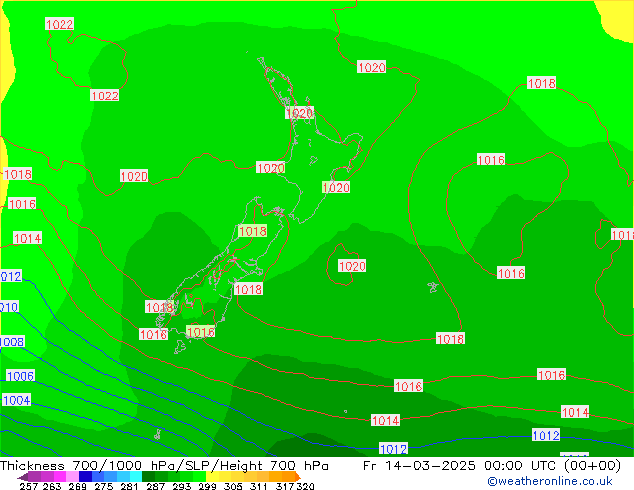Click the legend value 257
The image size is (634, 490).
coord(29,486)
